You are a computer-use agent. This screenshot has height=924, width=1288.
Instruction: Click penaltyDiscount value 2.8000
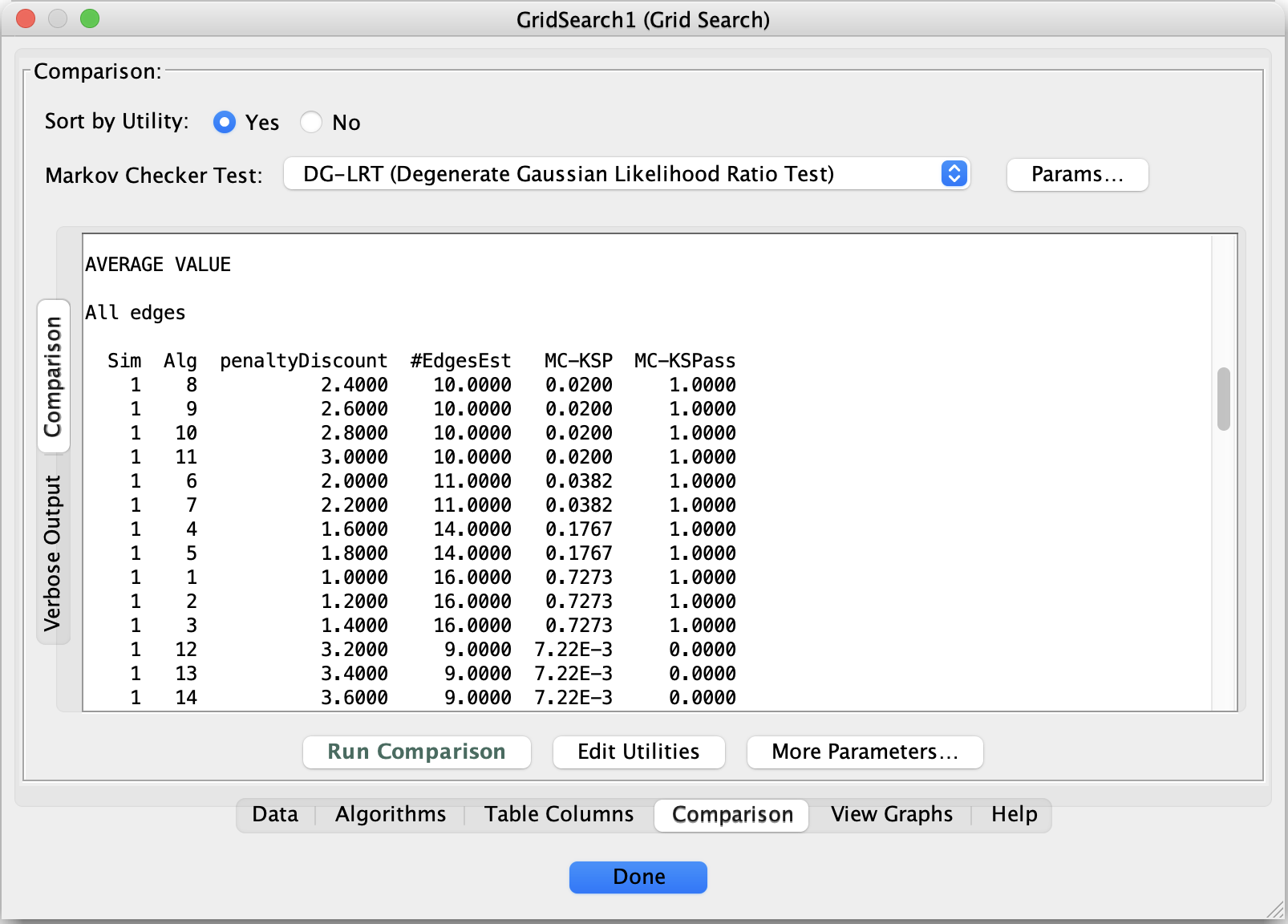354,433
